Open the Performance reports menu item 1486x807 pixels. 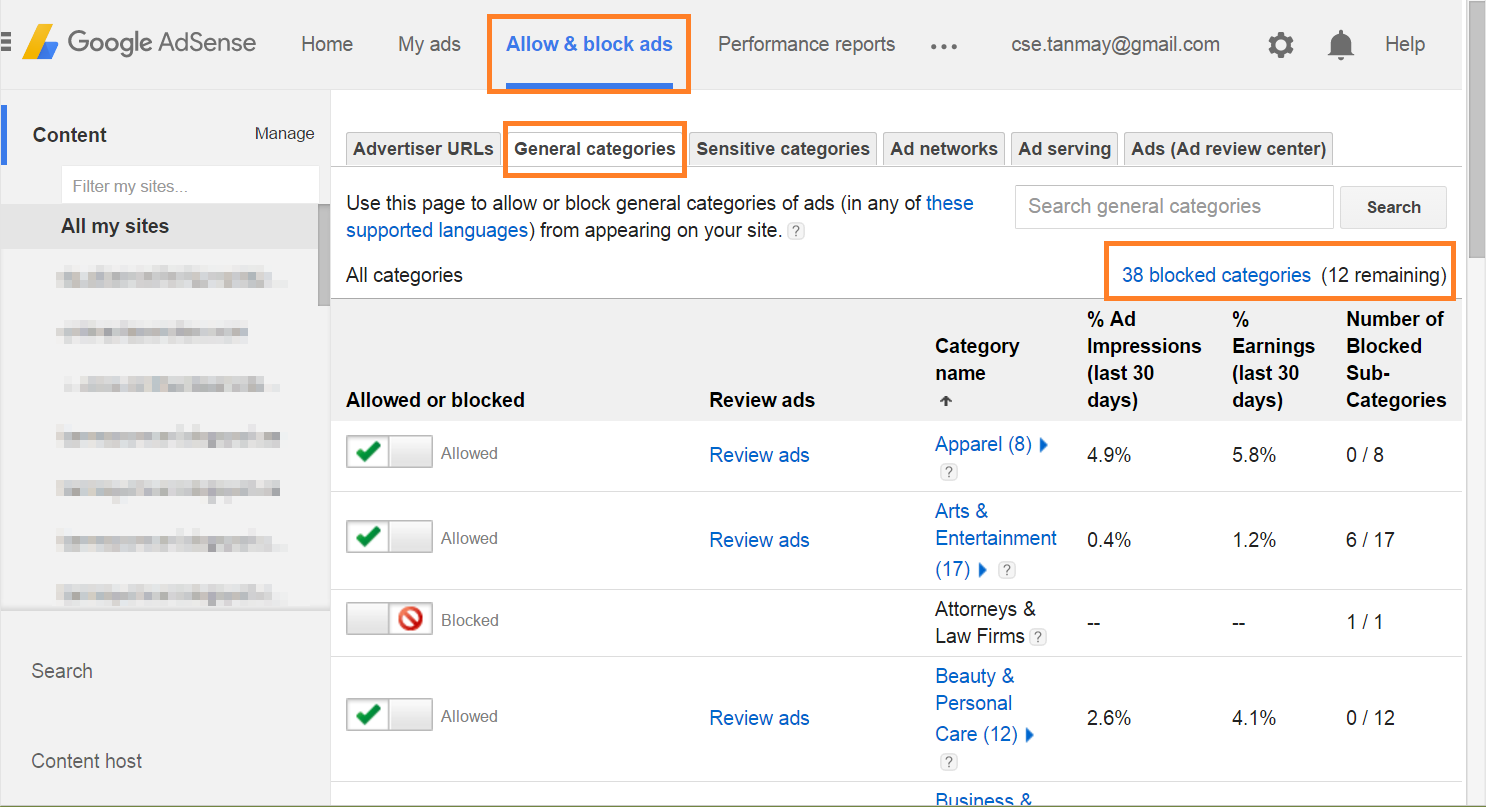coord(806,44)
